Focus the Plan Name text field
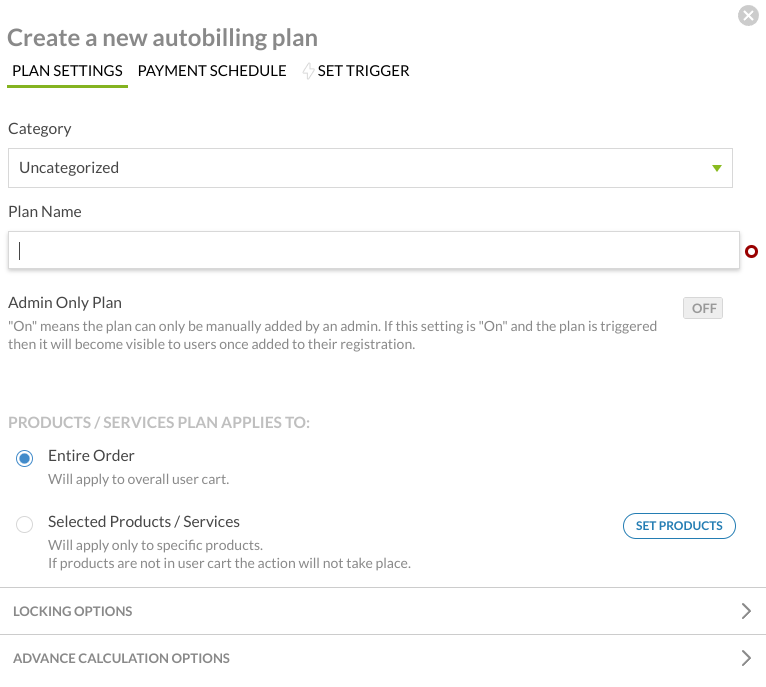 pos(374,251)
